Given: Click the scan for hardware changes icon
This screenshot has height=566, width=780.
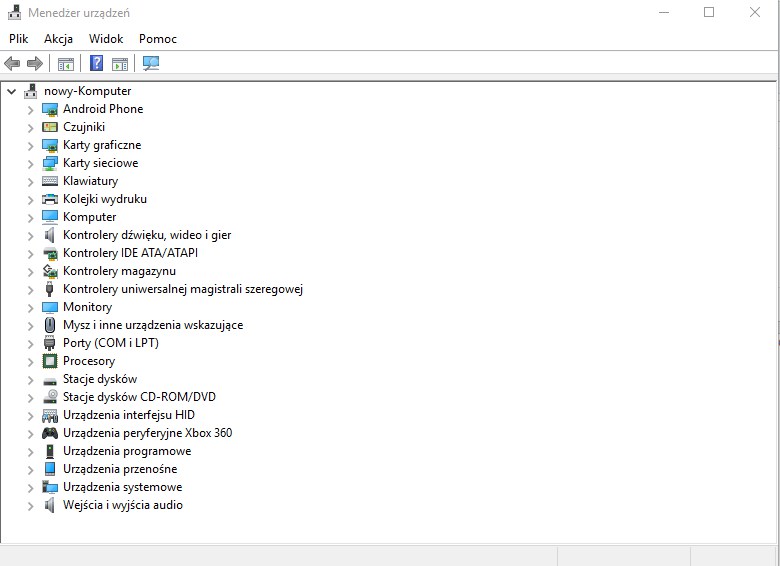Looking at the screenshot, I should [151, 63].
